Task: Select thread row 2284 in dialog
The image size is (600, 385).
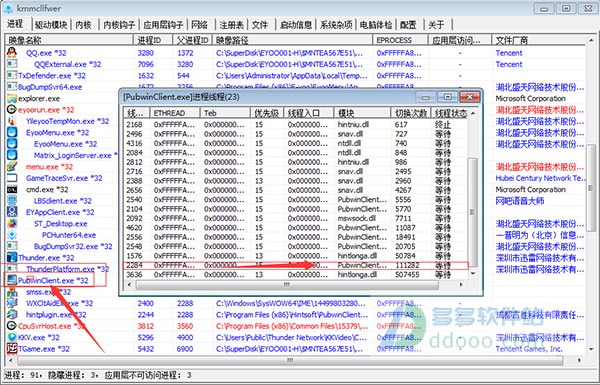Action: (295, 265)
